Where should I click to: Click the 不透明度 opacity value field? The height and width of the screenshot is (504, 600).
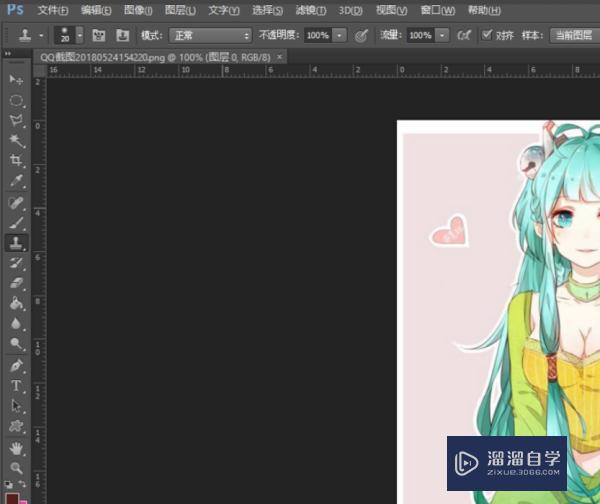click(318, 36)
